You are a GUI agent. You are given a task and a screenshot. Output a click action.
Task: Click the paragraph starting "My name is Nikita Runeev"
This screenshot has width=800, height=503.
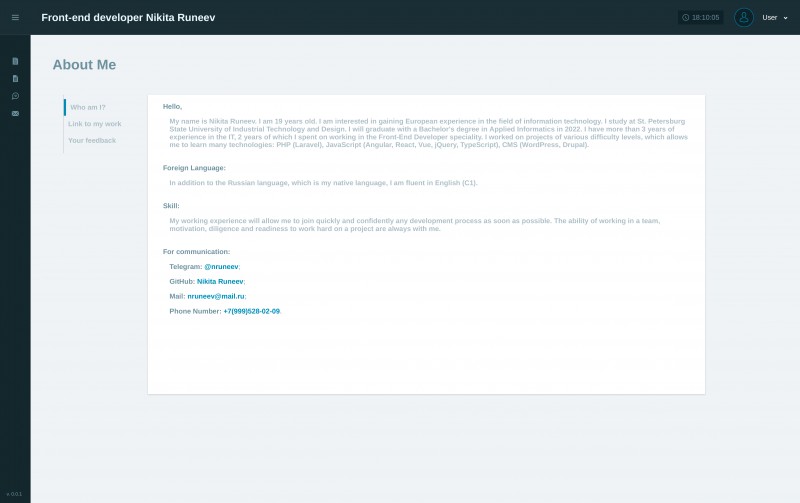pos(429,133)
